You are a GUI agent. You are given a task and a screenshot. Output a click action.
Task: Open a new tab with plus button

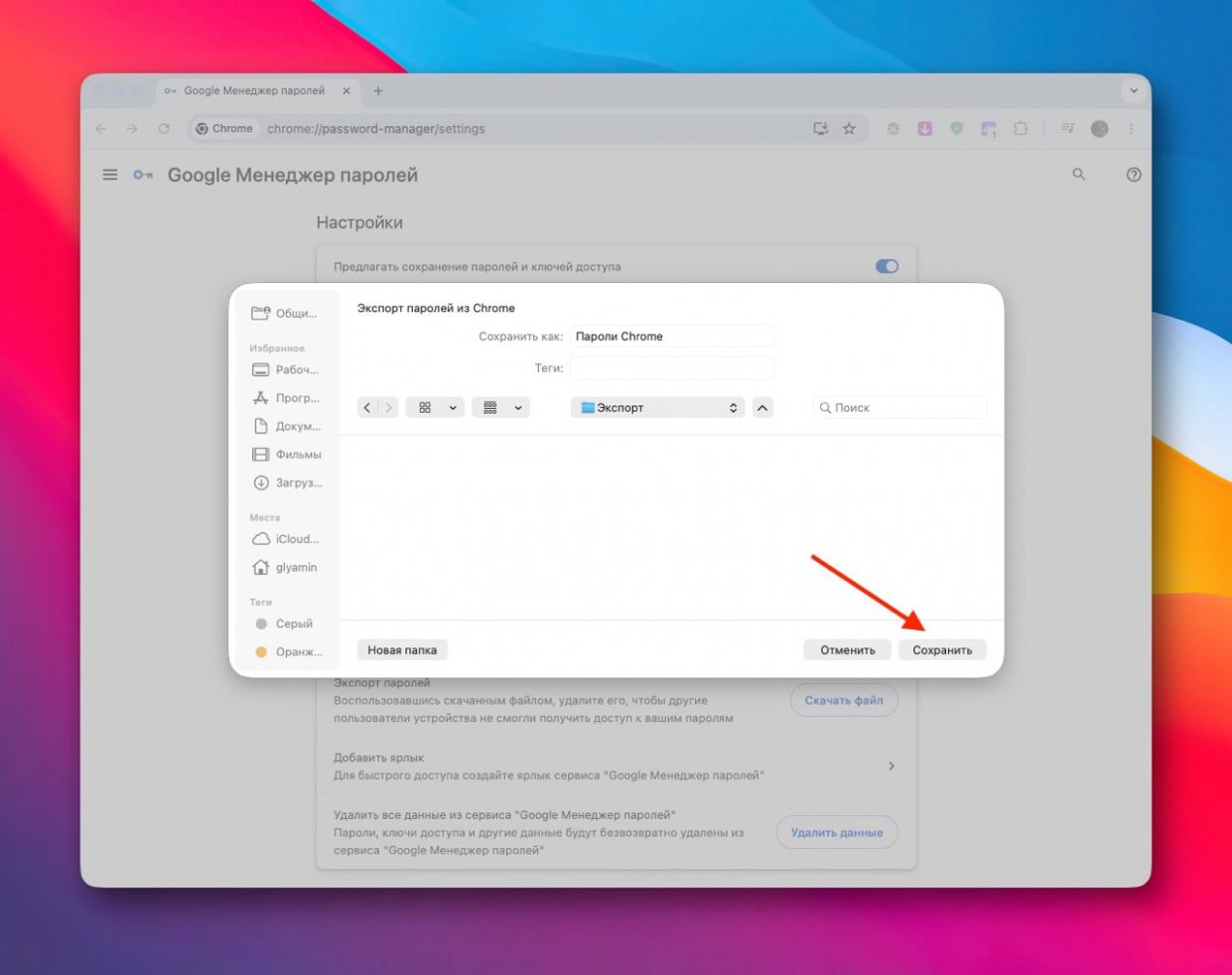[x=378, y=91]
